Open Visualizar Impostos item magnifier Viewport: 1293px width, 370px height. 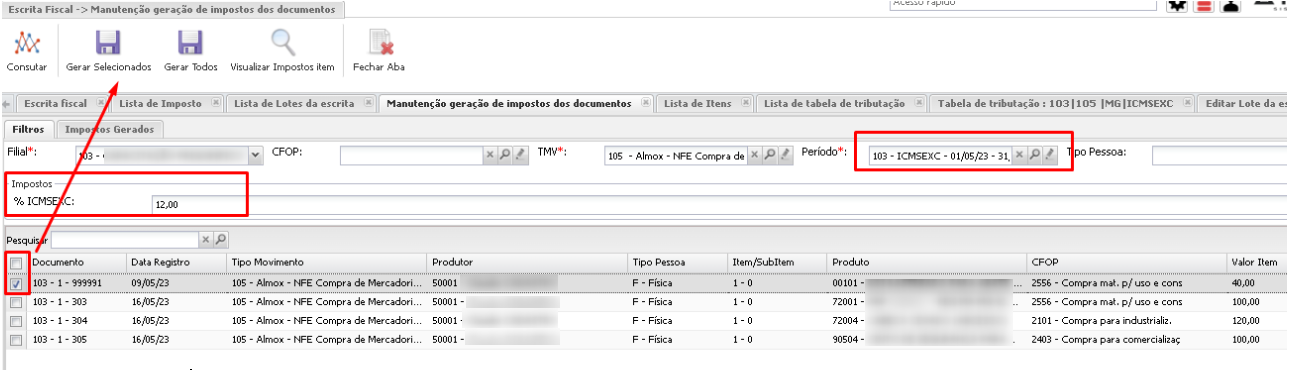coord(282,43)
